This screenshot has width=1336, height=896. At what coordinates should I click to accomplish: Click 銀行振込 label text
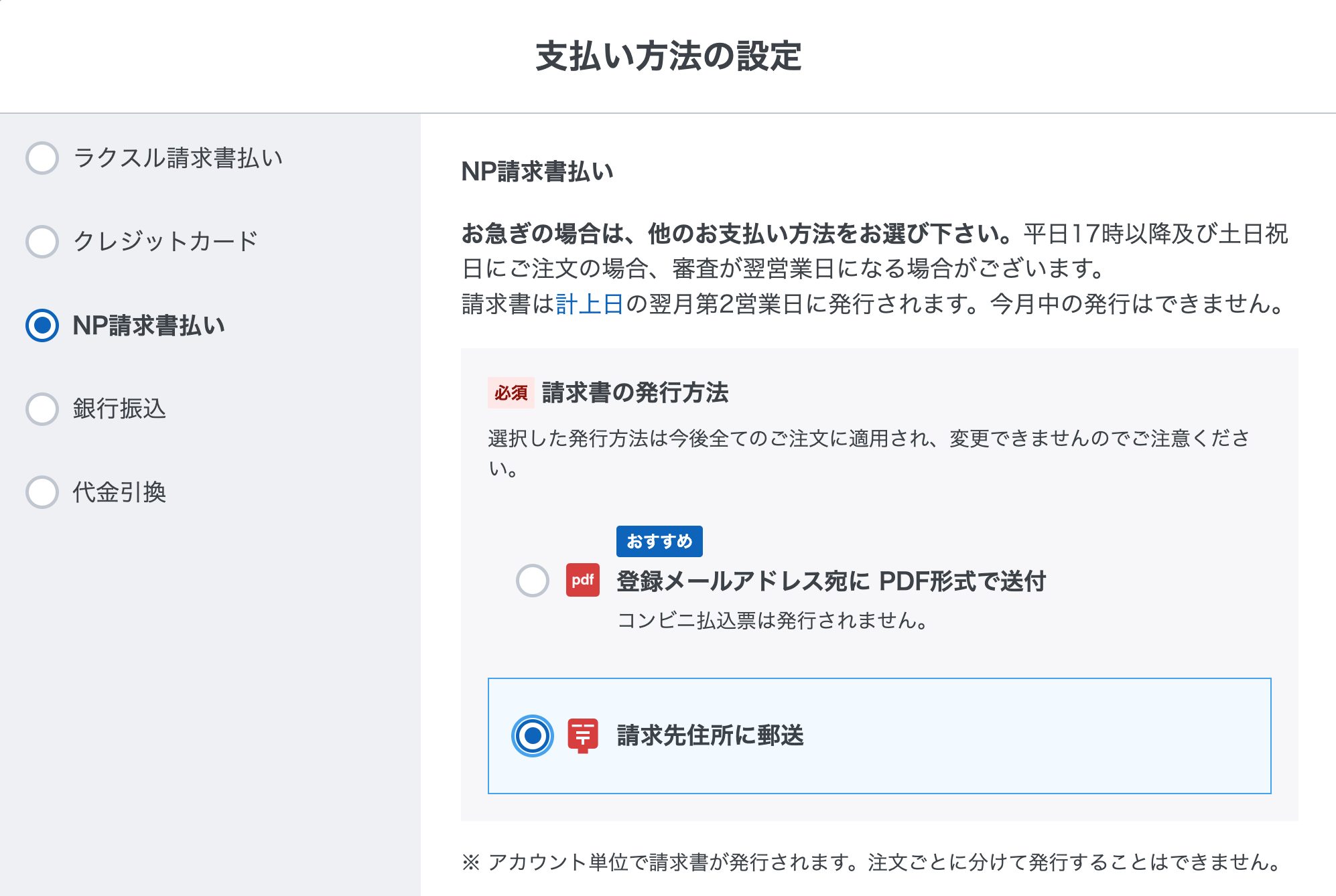pyautogui.click(x=119, y=408)
